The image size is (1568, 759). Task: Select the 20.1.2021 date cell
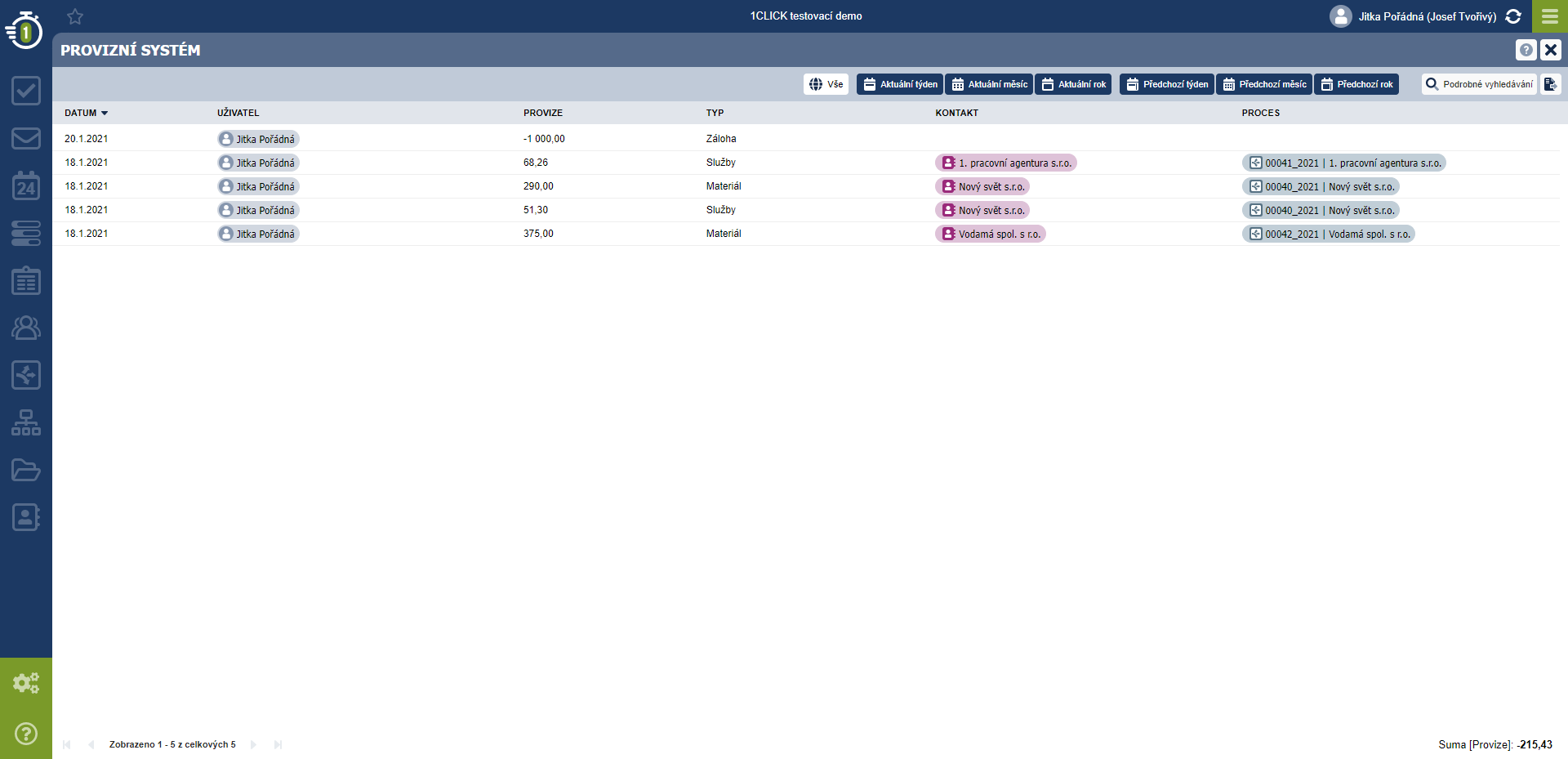[x=87, y=139]
